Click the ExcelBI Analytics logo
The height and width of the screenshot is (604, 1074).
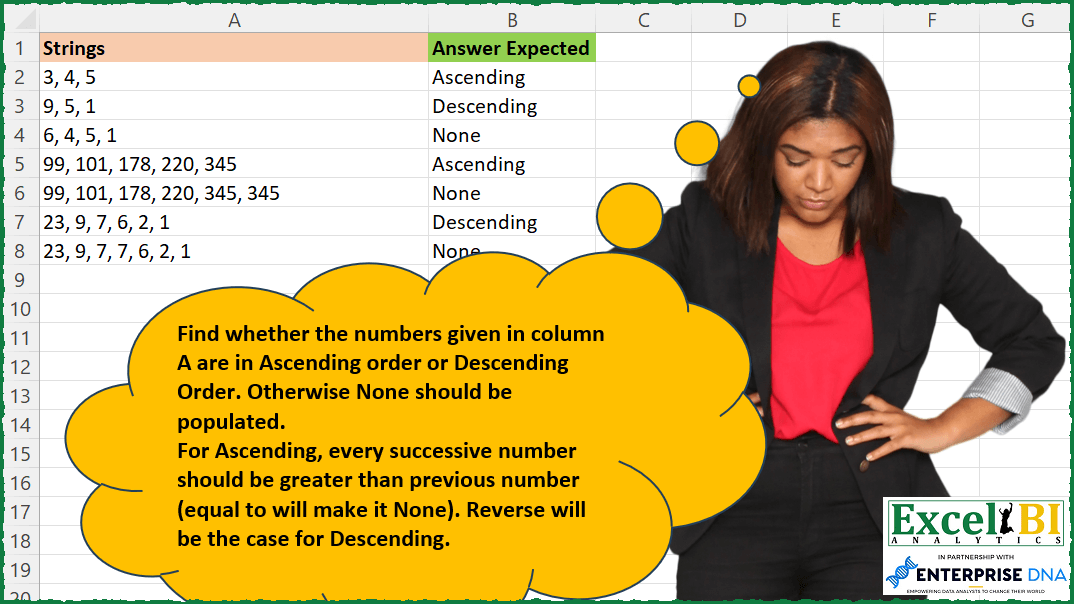pos(975,523)
